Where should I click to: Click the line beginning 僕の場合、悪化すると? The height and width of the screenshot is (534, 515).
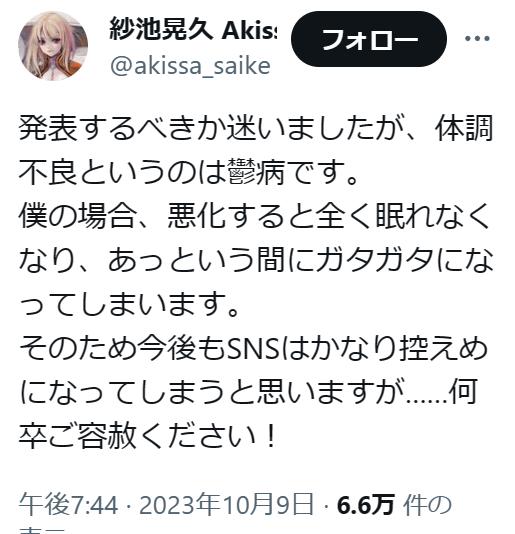point(254,216)
